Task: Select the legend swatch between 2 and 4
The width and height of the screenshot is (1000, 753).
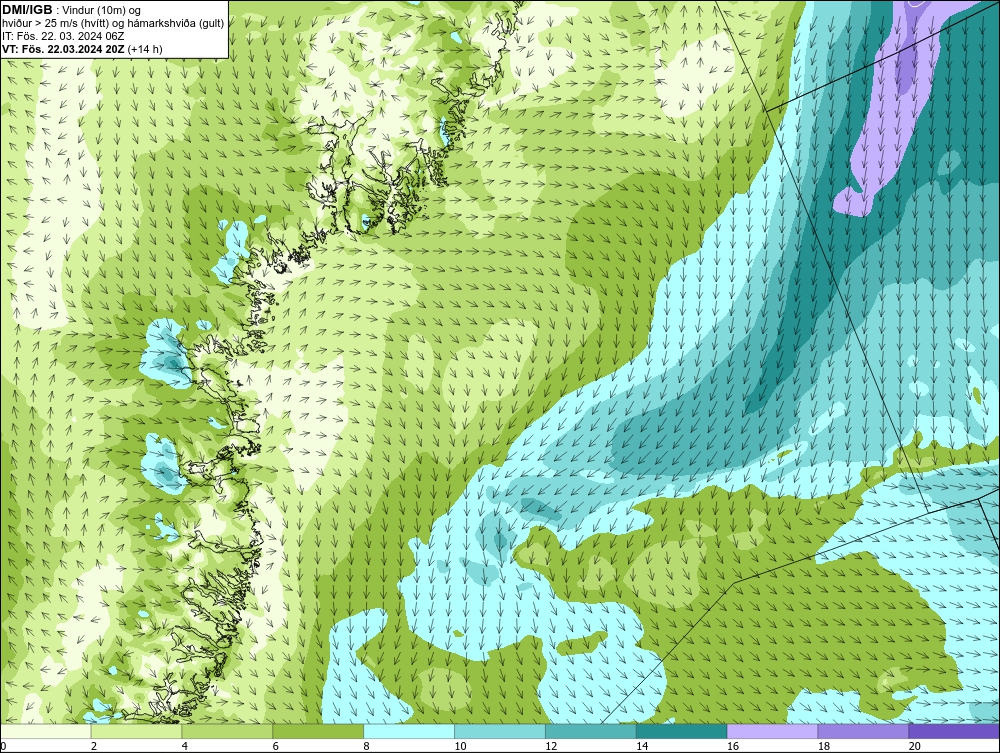Action: pyautogui.click(x=136, y=731)
